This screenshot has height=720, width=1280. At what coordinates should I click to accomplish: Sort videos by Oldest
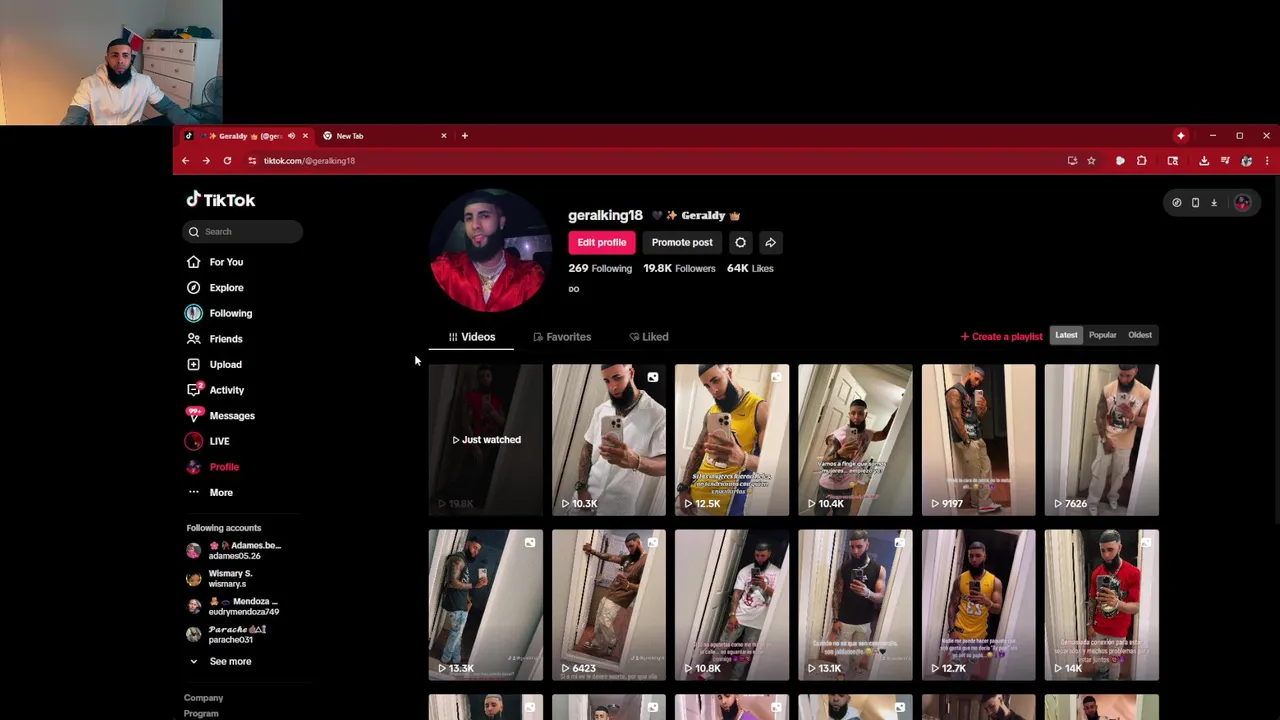click(x=1140, y=336)
